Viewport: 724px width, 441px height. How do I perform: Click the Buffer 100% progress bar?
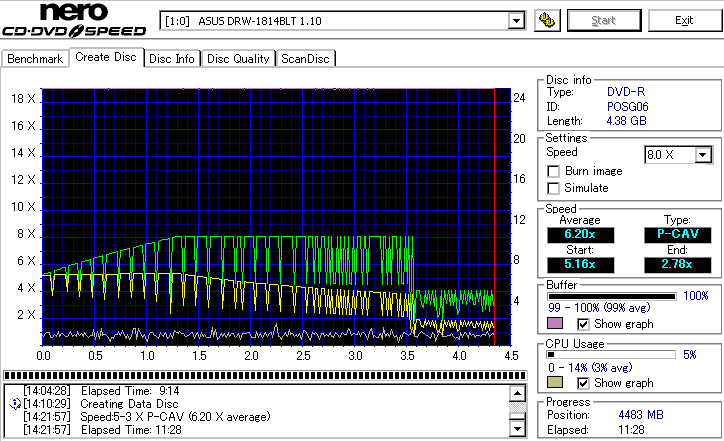[612, 296]
